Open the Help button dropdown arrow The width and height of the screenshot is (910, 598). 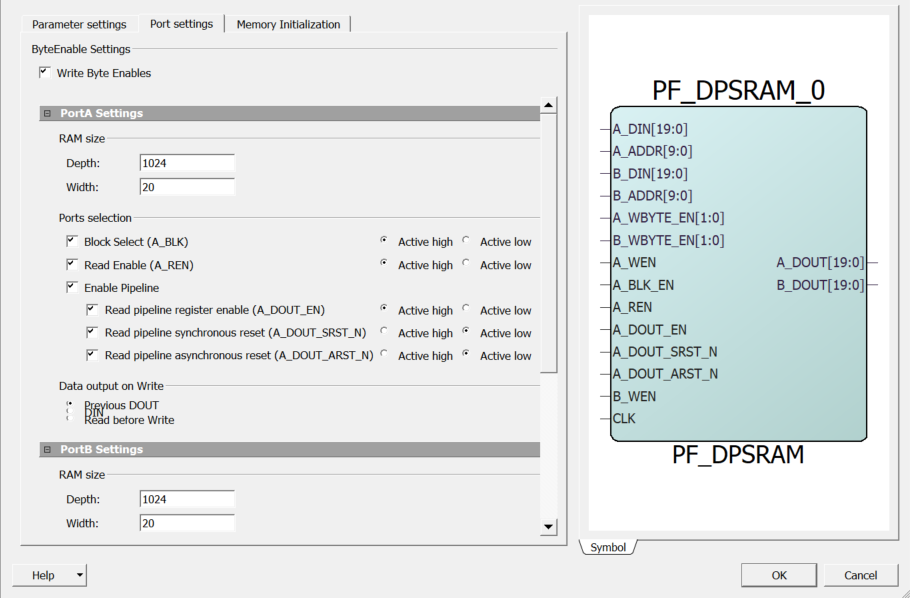[x=79, y=575]
